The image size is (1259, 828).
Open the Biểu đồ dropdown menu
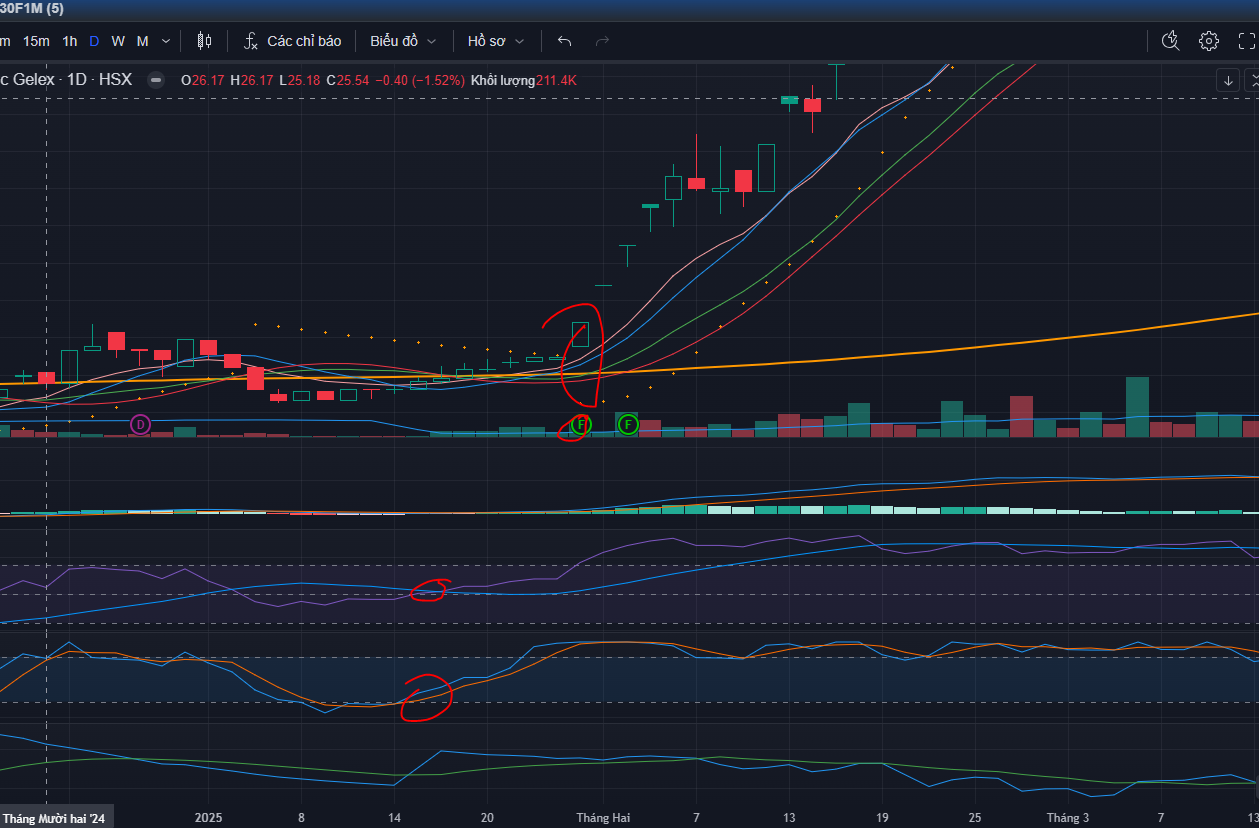(x=403, y=41)
